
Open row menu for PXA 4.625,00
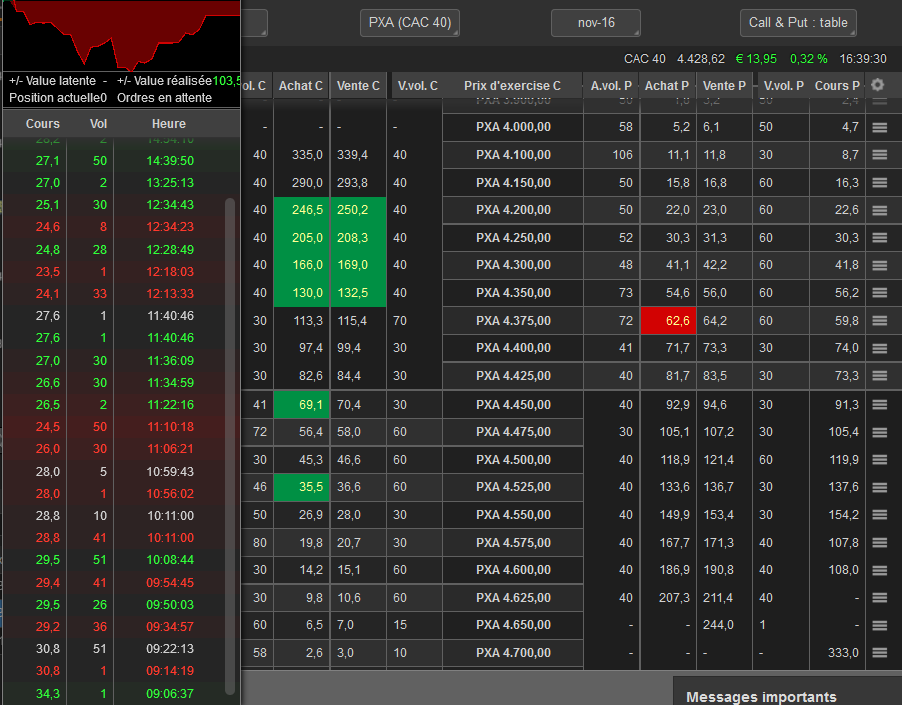tap(879, 597)
